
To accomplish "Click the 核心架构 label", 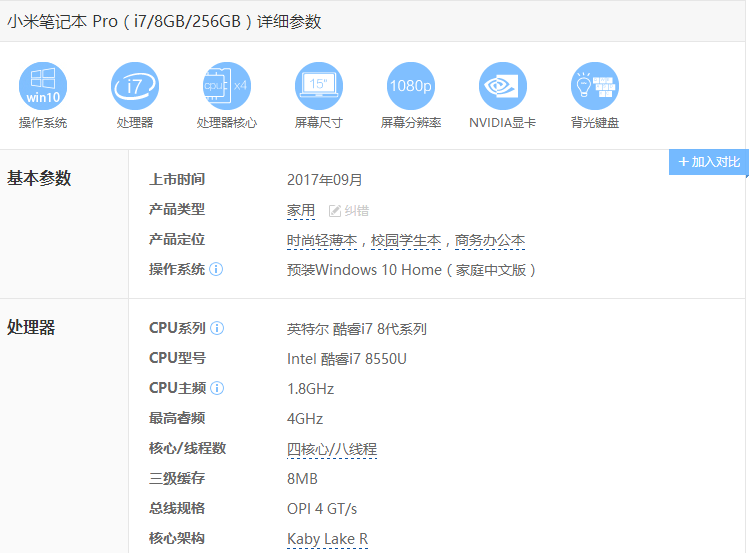I will point(177,538).
